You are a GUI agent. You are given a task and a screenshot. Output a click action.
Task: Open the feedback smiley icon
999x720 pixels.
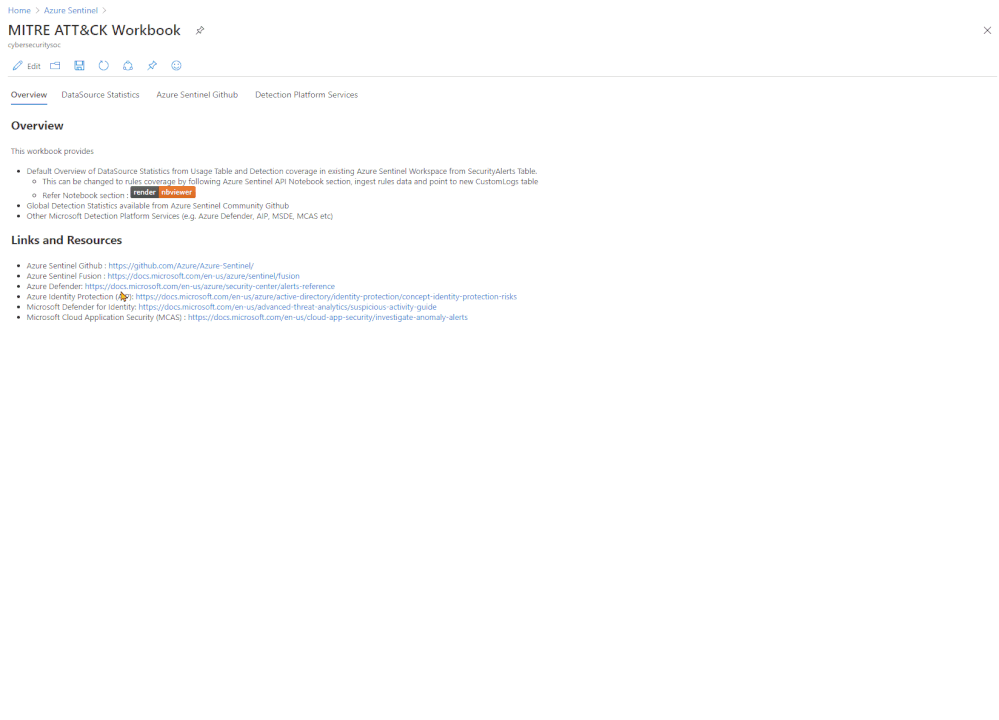(176, 66)
